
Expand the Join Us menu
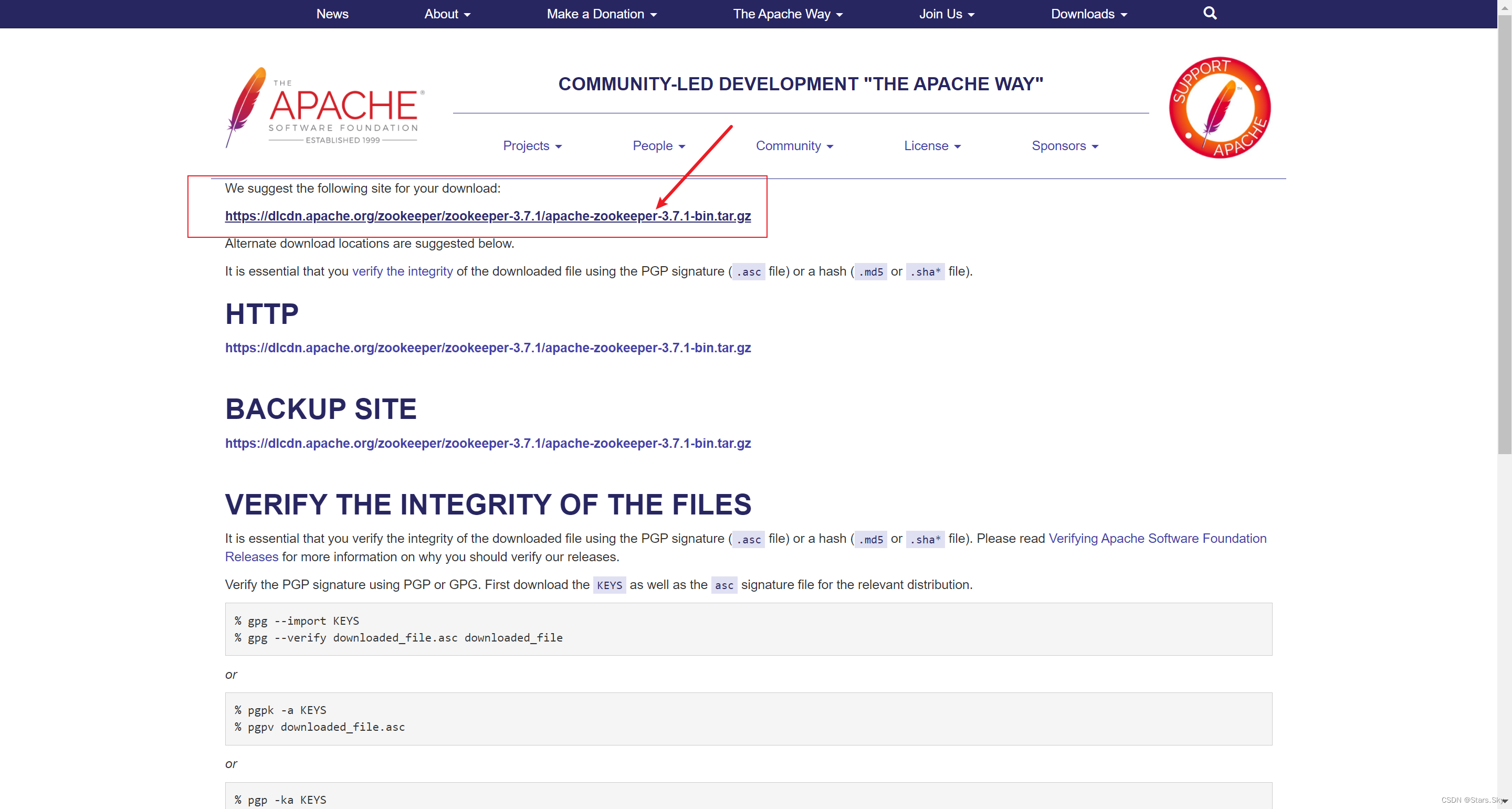946,14
